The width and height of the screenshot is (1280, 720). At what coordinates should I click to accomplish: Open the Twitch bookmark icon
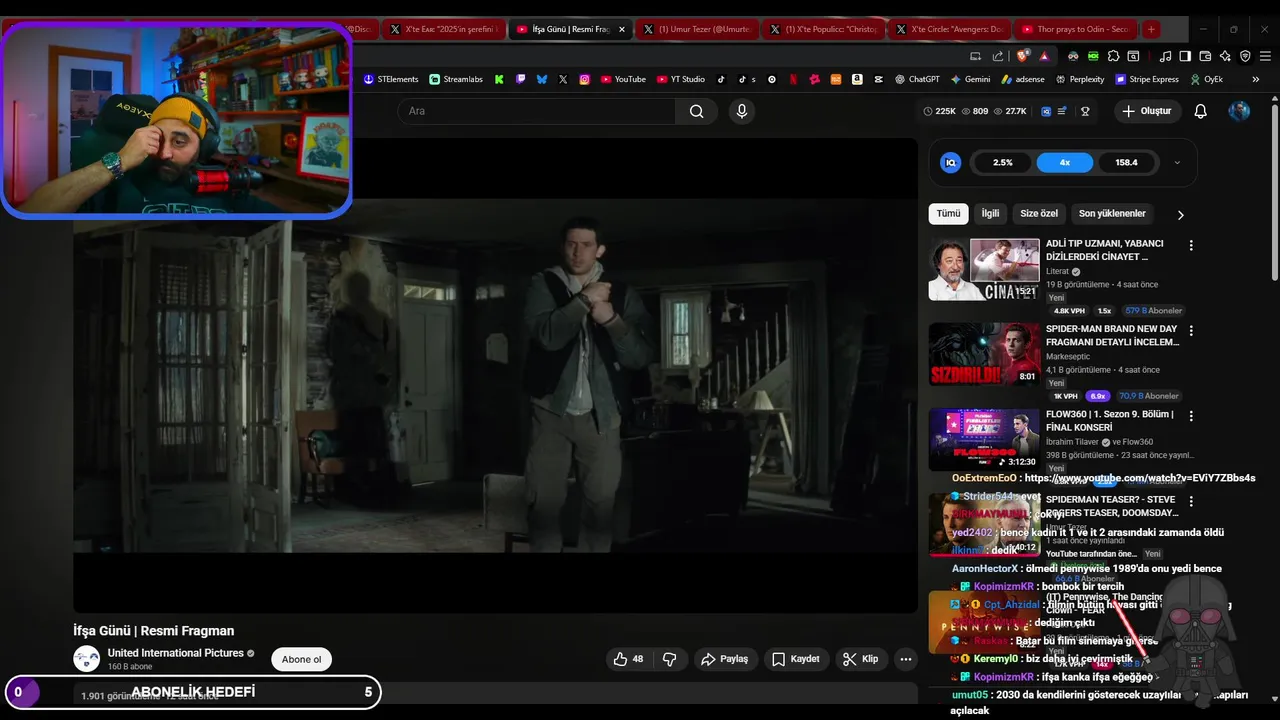coord(520,79)
